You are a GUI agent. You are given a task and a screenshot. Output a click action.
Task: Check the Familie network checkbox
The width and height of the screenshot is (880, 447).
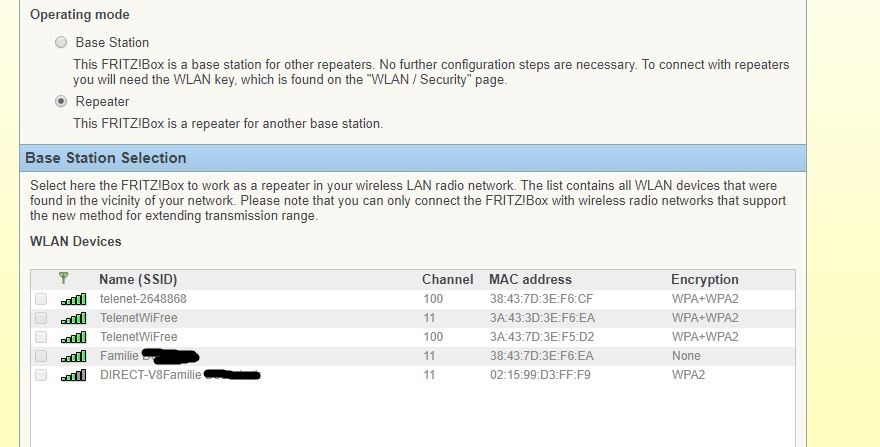(41, 356)
